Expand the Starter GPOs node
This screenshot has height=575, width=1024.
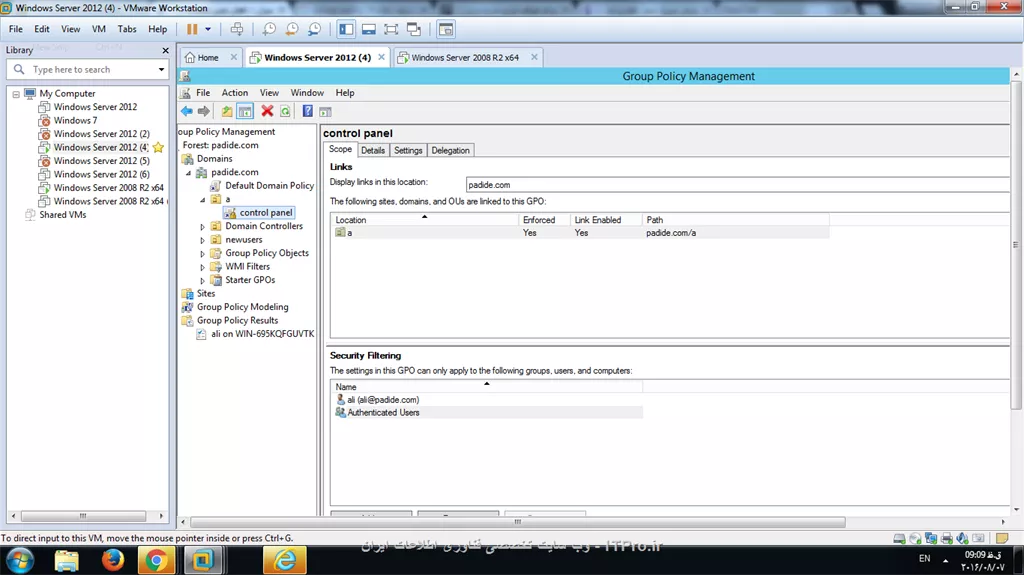coord(202,280)
